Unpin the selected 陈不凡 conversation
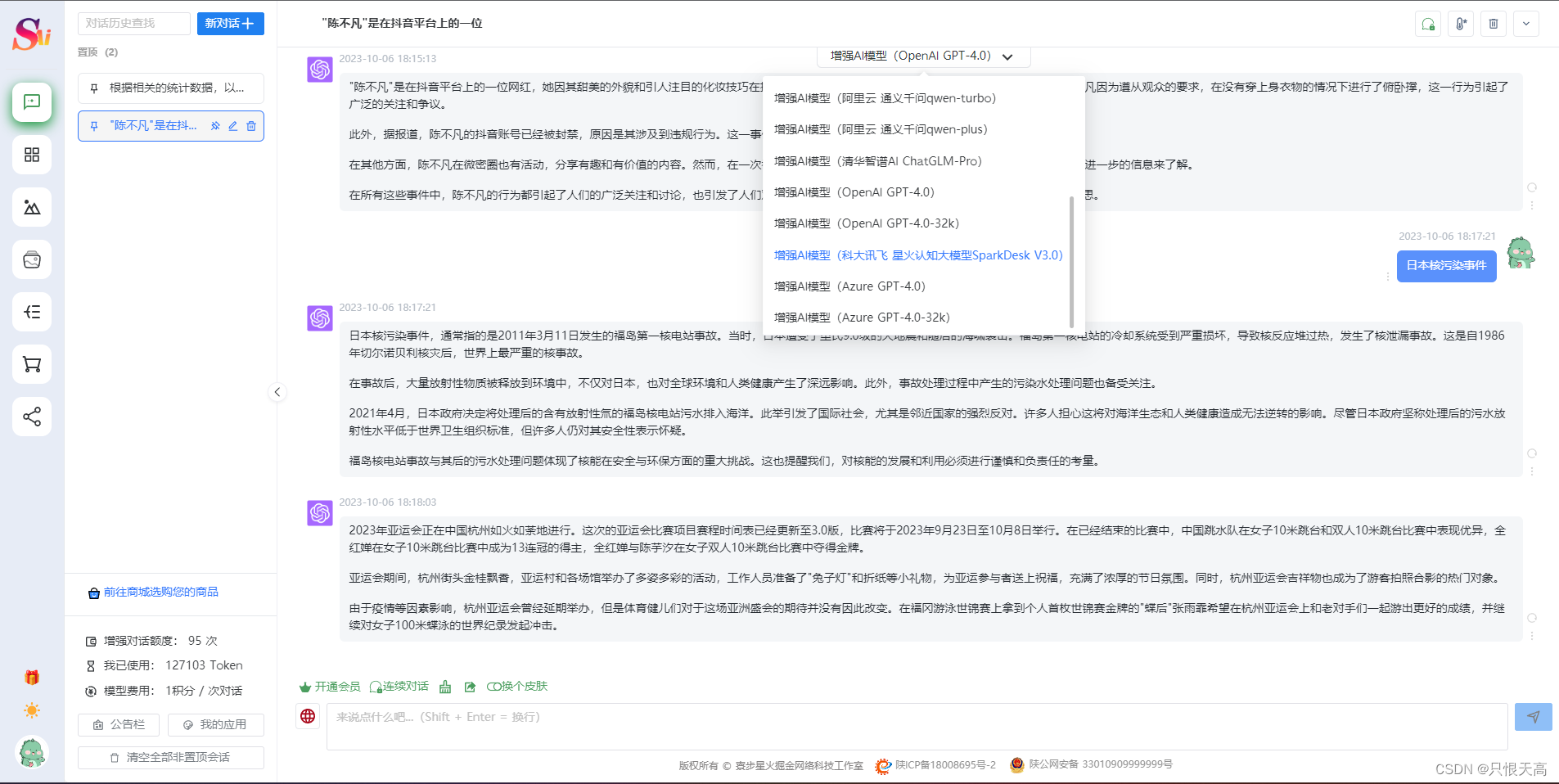Image resolution: width=1559 pixels, height=784 pixels. [x=215, y=126]
